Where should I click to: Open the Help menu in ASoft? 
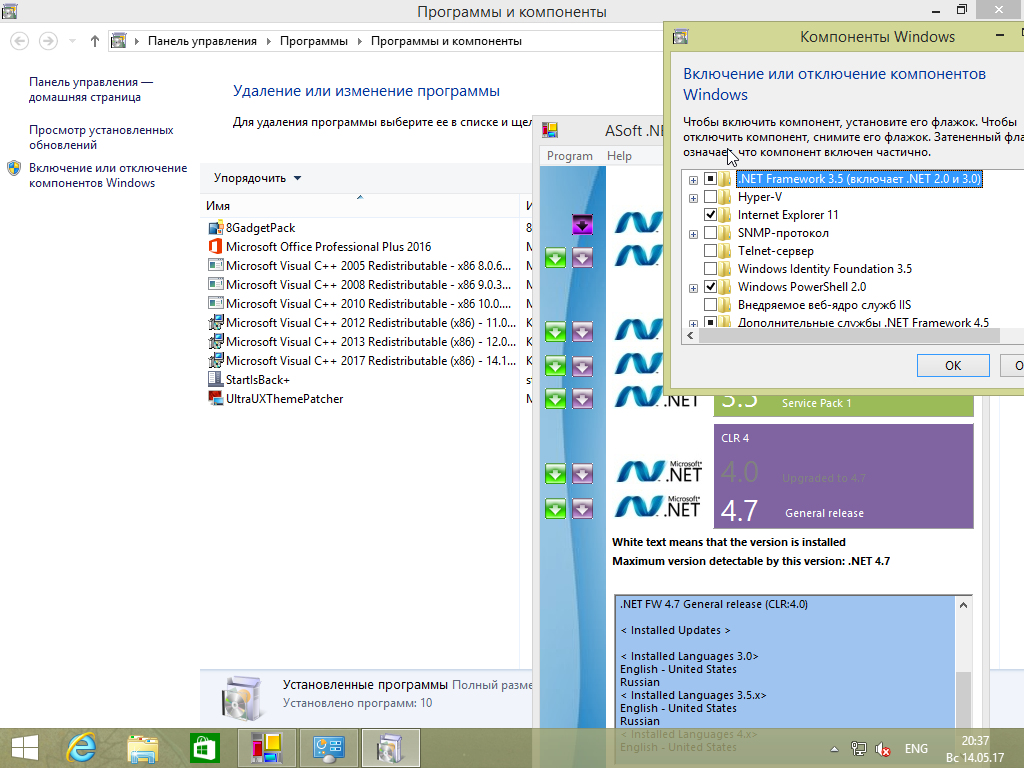(619, 156)
